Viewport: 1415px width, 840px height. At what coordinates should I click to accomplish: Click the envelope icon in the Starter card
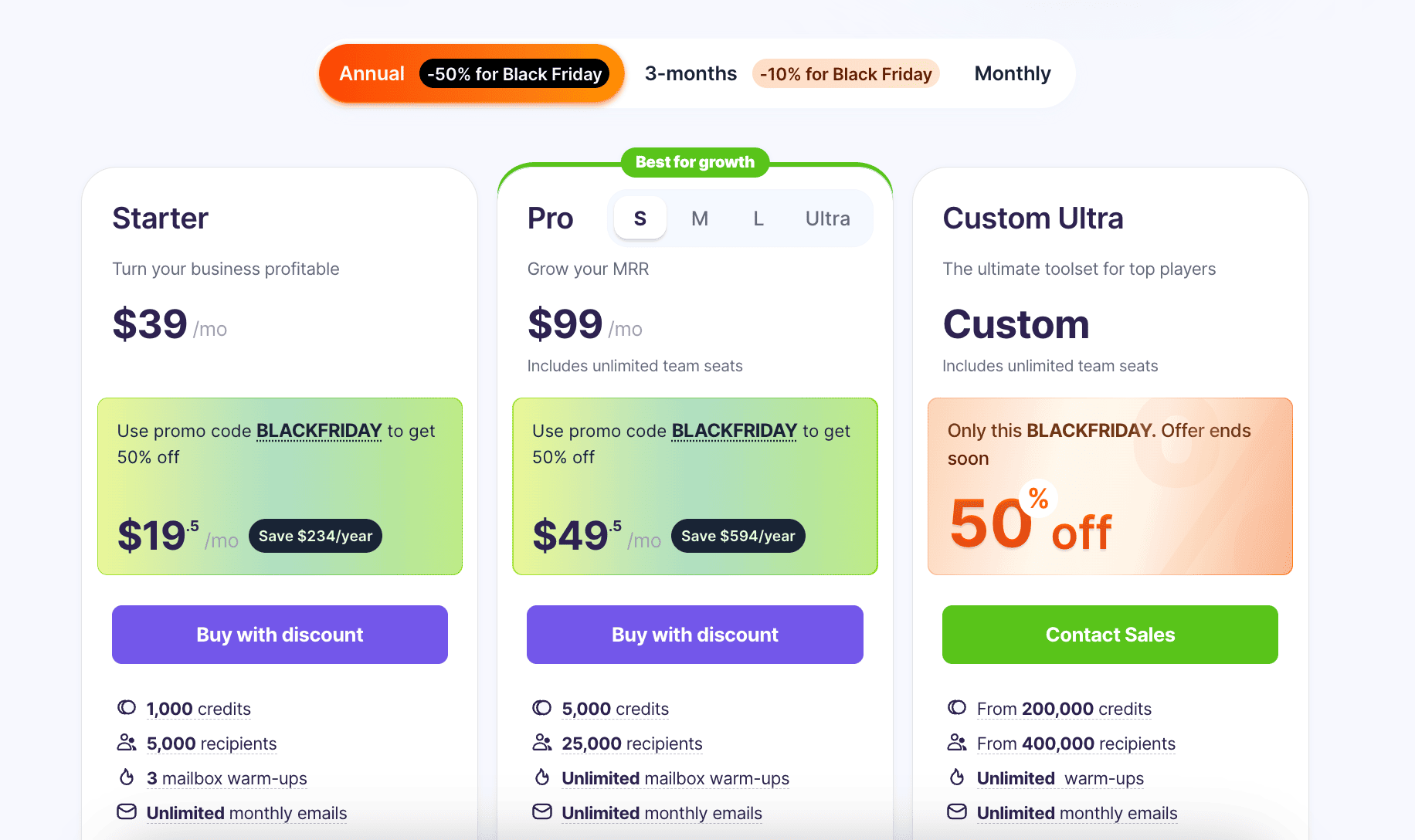coord(126,811)
